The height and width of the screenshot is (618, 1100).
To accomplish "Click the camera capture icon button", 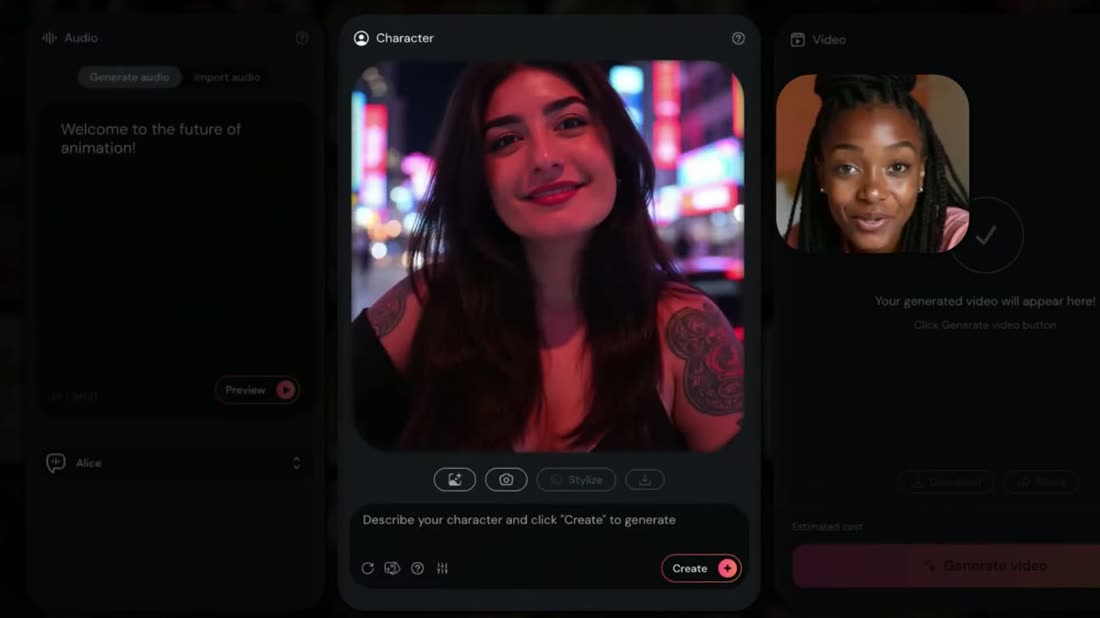I will (506, 480).
